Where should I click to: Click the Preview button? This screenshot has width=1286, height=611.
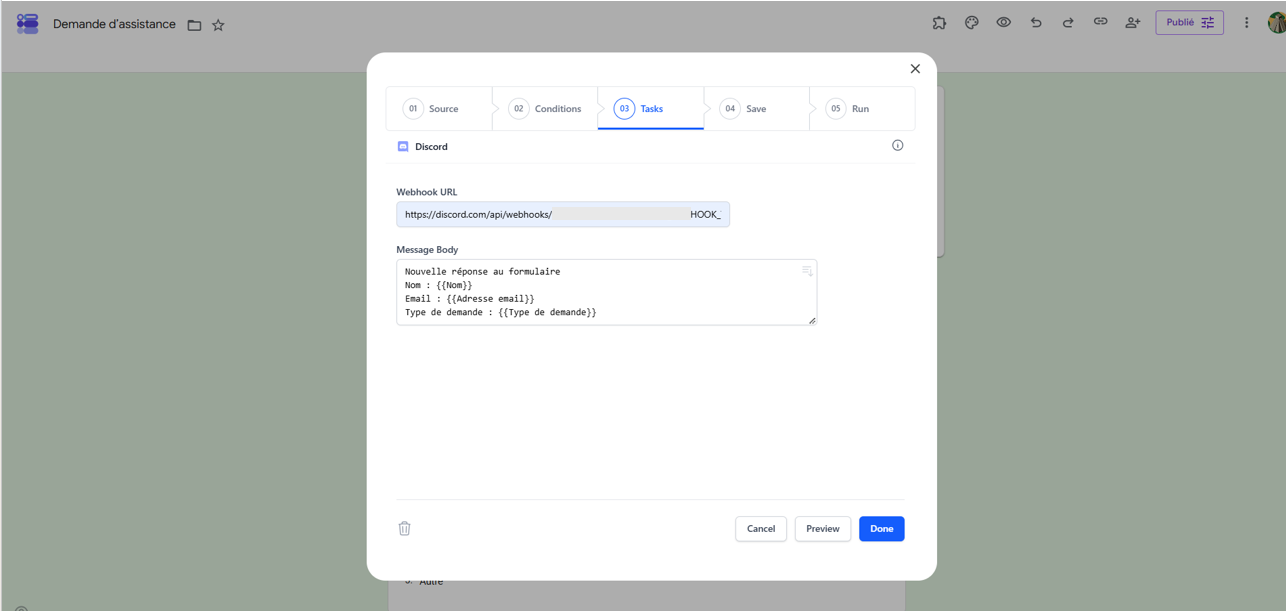823,528
